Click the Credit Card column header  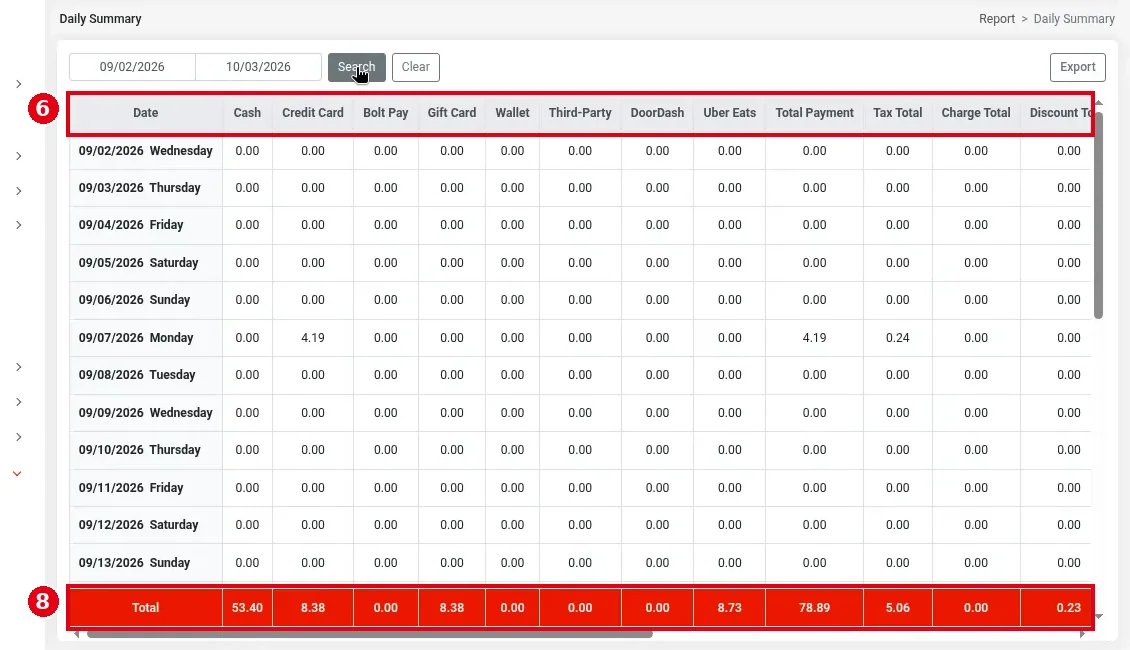pos(313,113)
